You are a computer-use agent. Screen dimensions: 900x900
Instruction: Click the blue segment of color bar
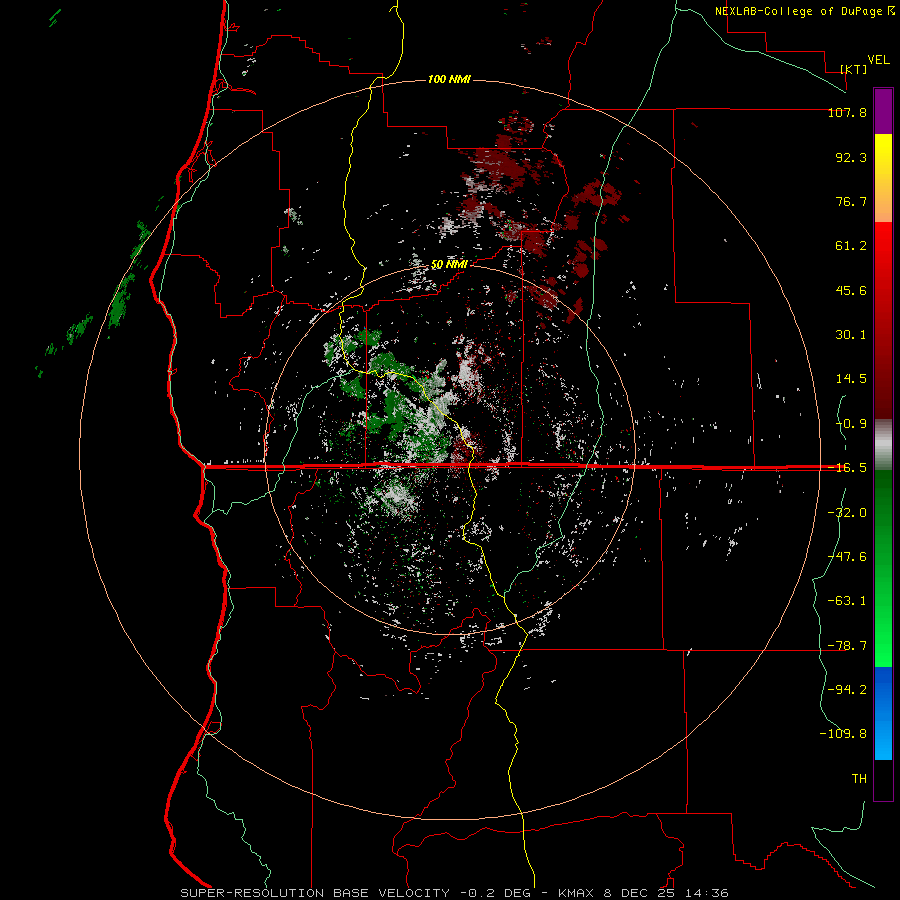point(883,713)
